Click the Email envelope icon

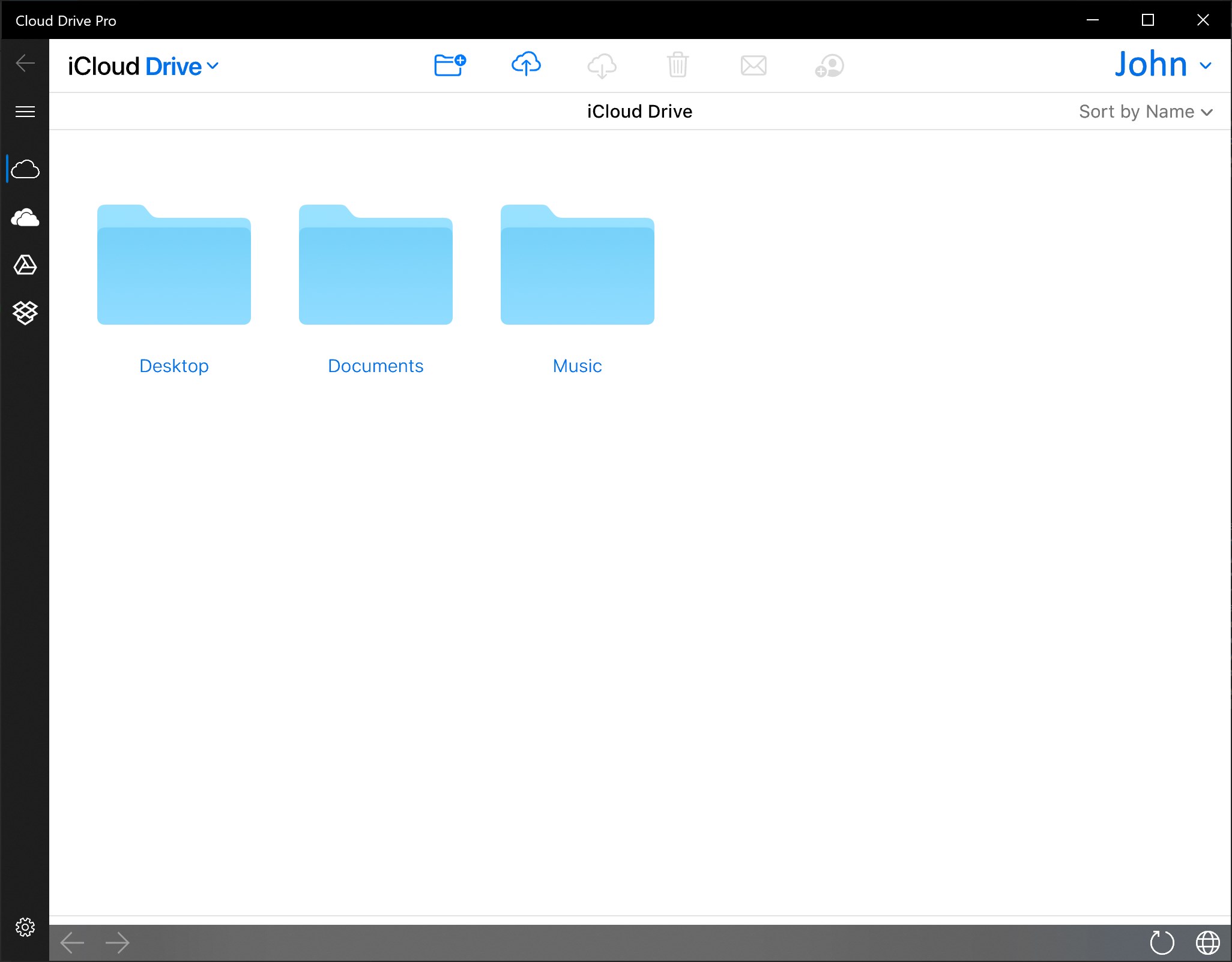pos(753,65)
